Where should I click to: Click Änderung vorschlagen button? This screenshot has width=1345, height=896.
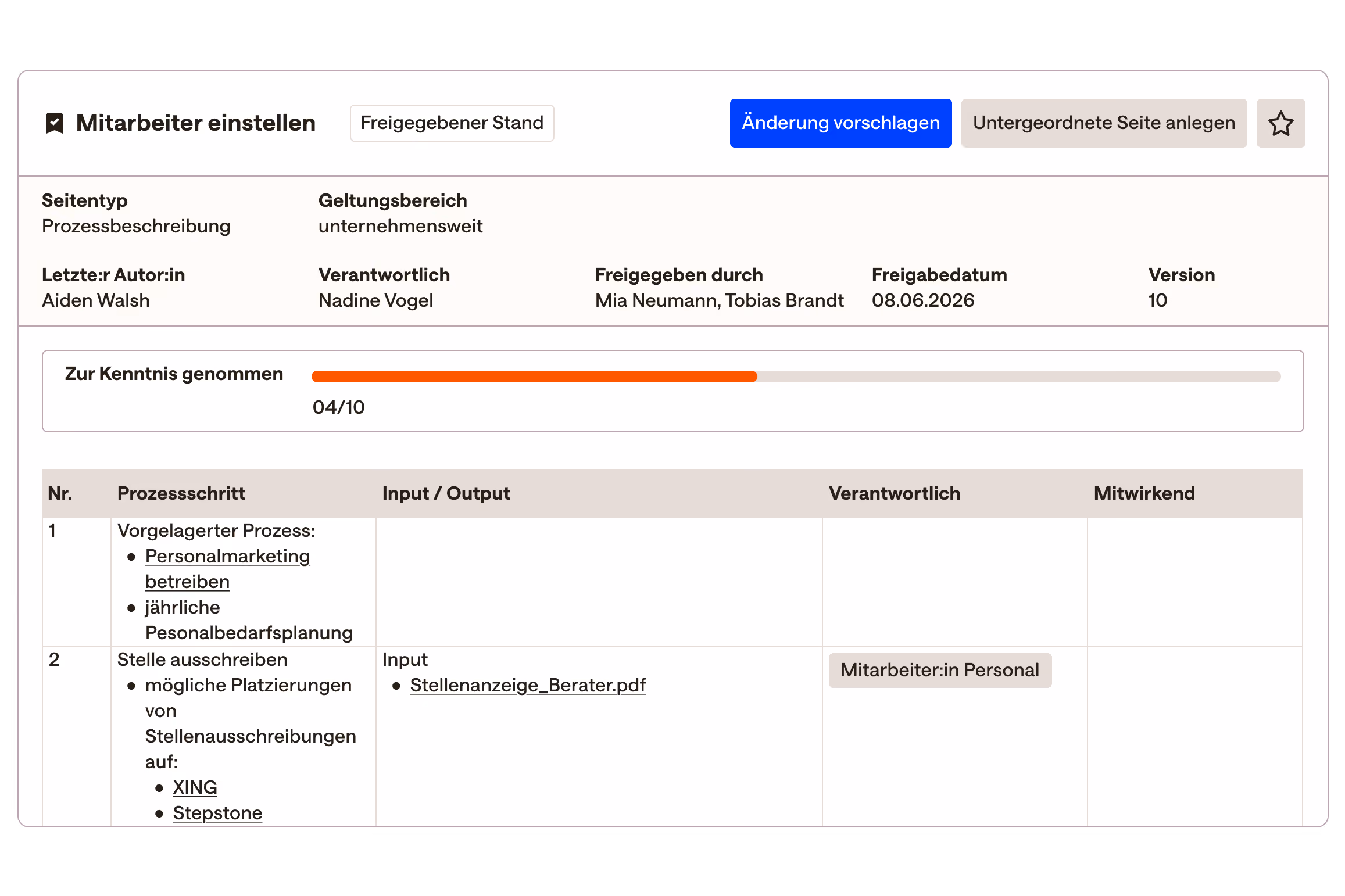tap(840, 123)
